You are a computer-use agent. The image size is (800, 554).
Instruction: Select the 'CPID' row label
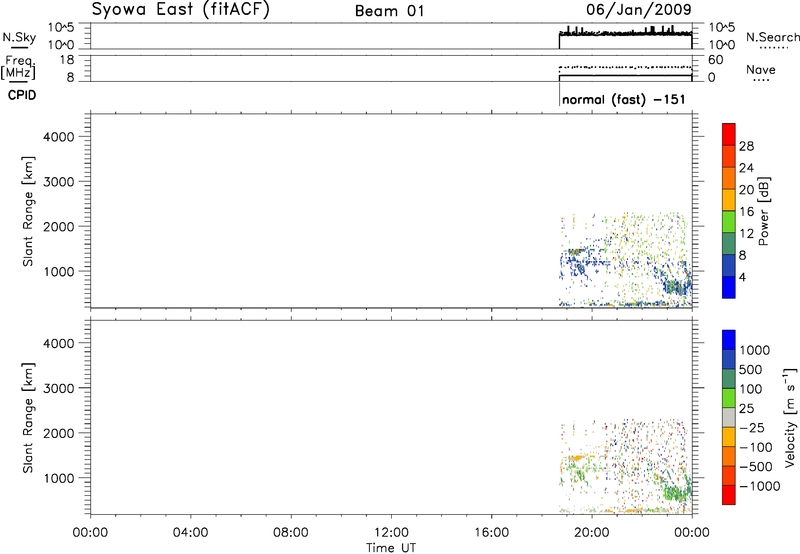[22, 95]
